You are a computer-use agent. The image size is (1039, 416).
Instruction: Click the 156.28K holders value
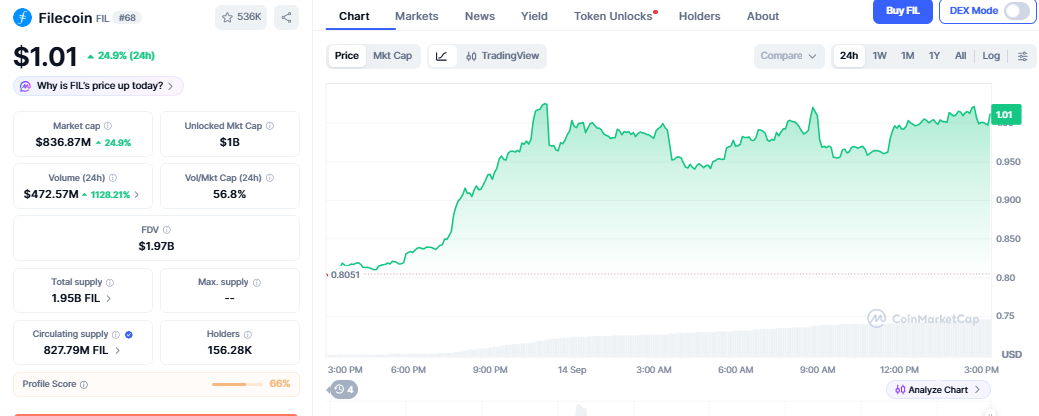(229, 350)
